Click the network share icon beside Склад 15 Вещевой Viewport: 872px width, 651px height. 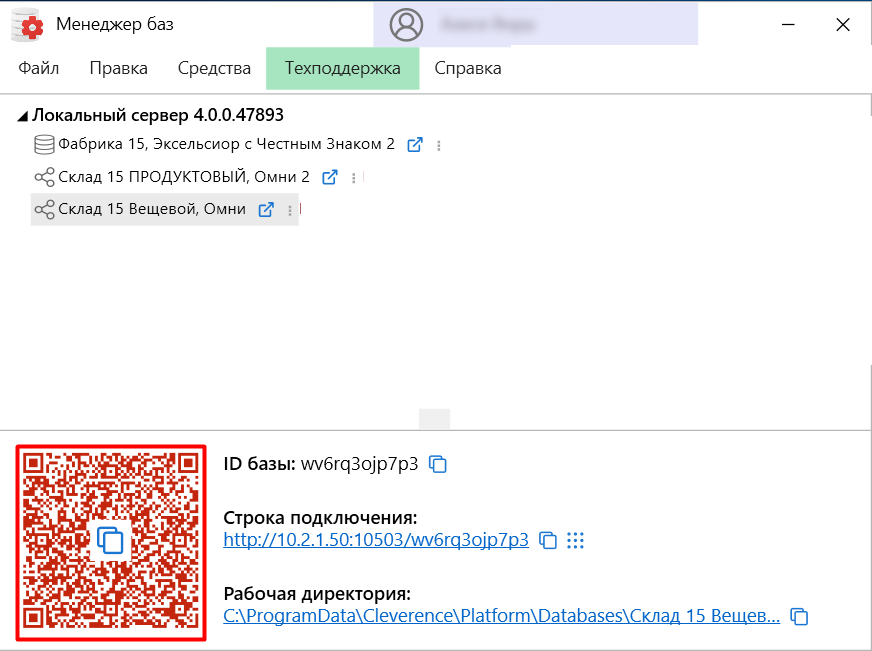tap(44, 210)
